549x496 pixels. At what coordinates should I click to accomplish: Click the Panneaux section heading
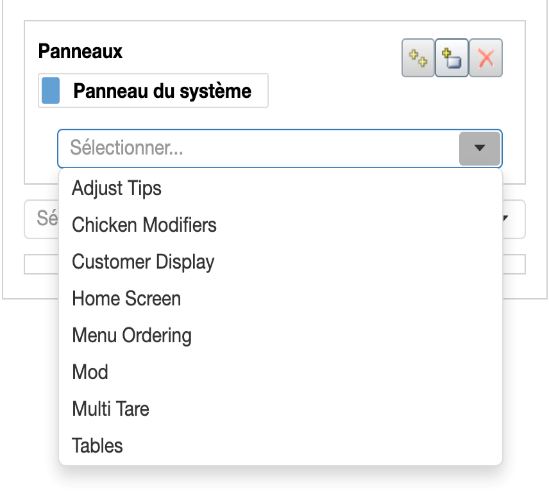(80, 51)
